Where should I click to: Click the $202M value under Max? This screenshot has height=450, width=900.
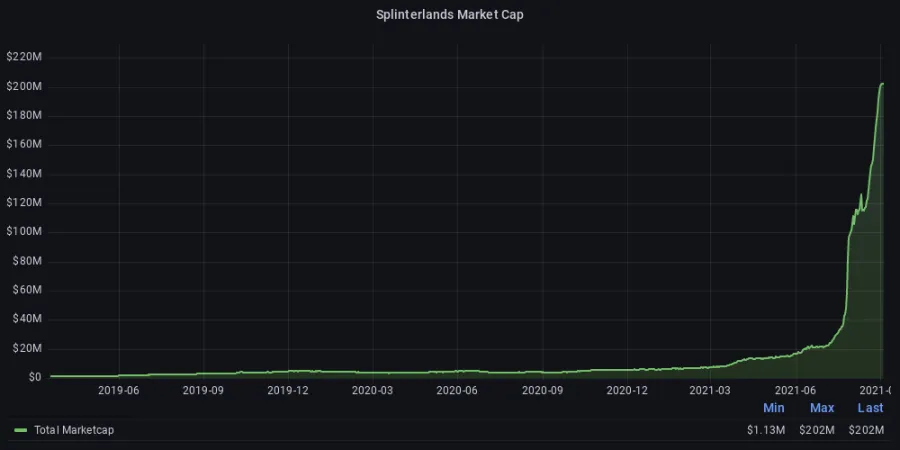(x=817, y=430)
